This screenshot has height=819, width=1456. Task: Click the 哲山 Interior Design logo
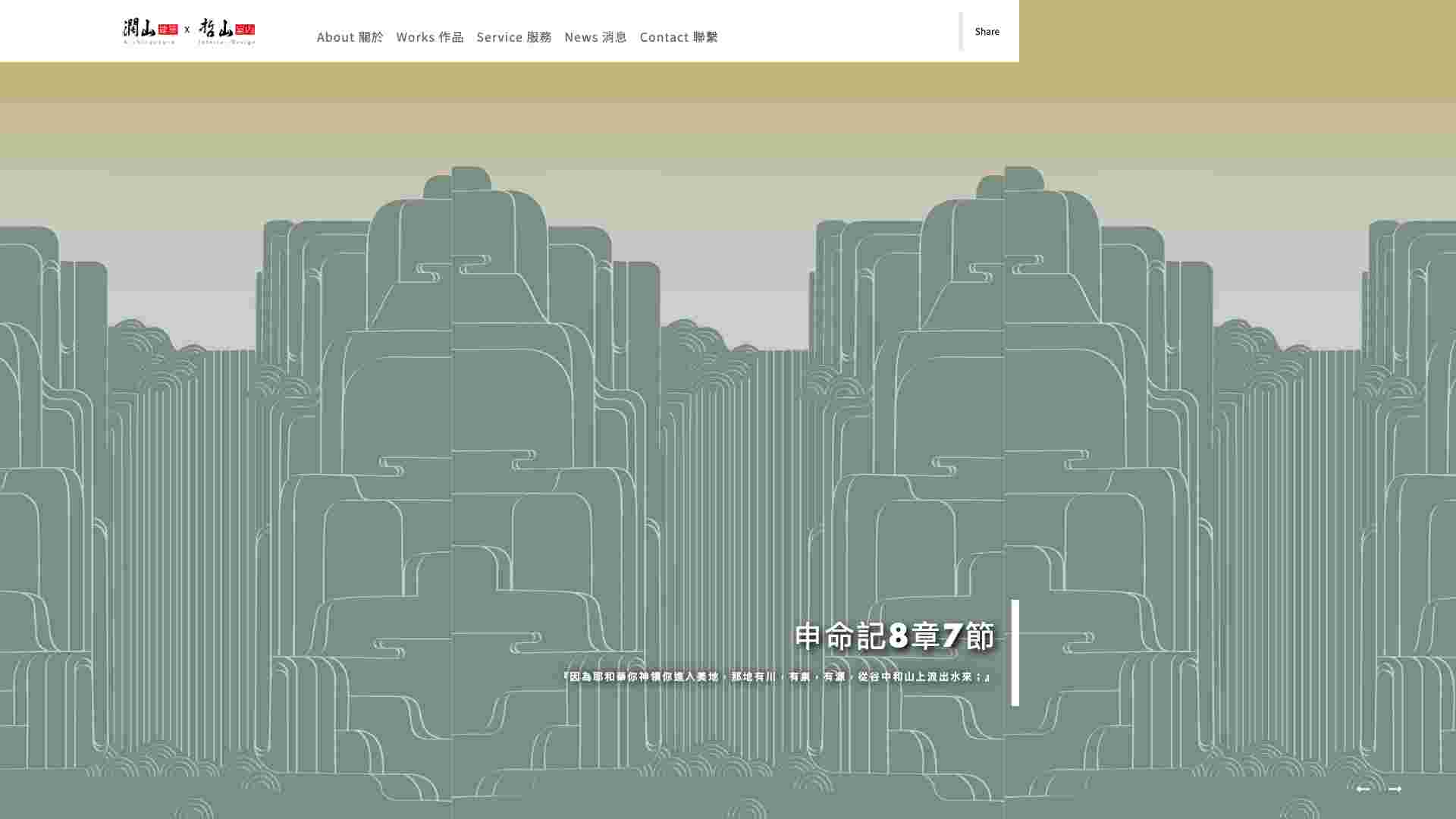point(227,31)
